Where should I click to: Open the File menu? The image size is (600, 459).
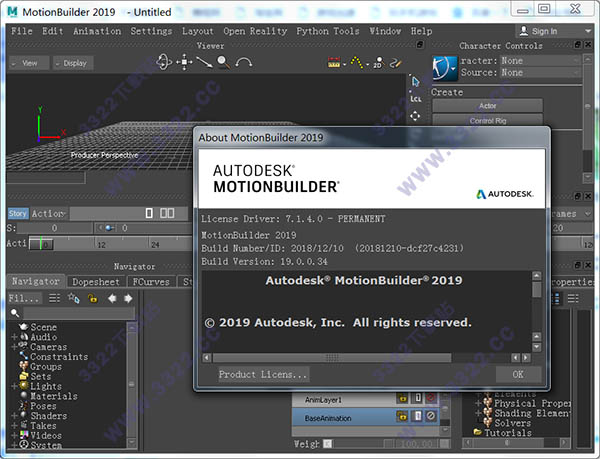point(22,31)
